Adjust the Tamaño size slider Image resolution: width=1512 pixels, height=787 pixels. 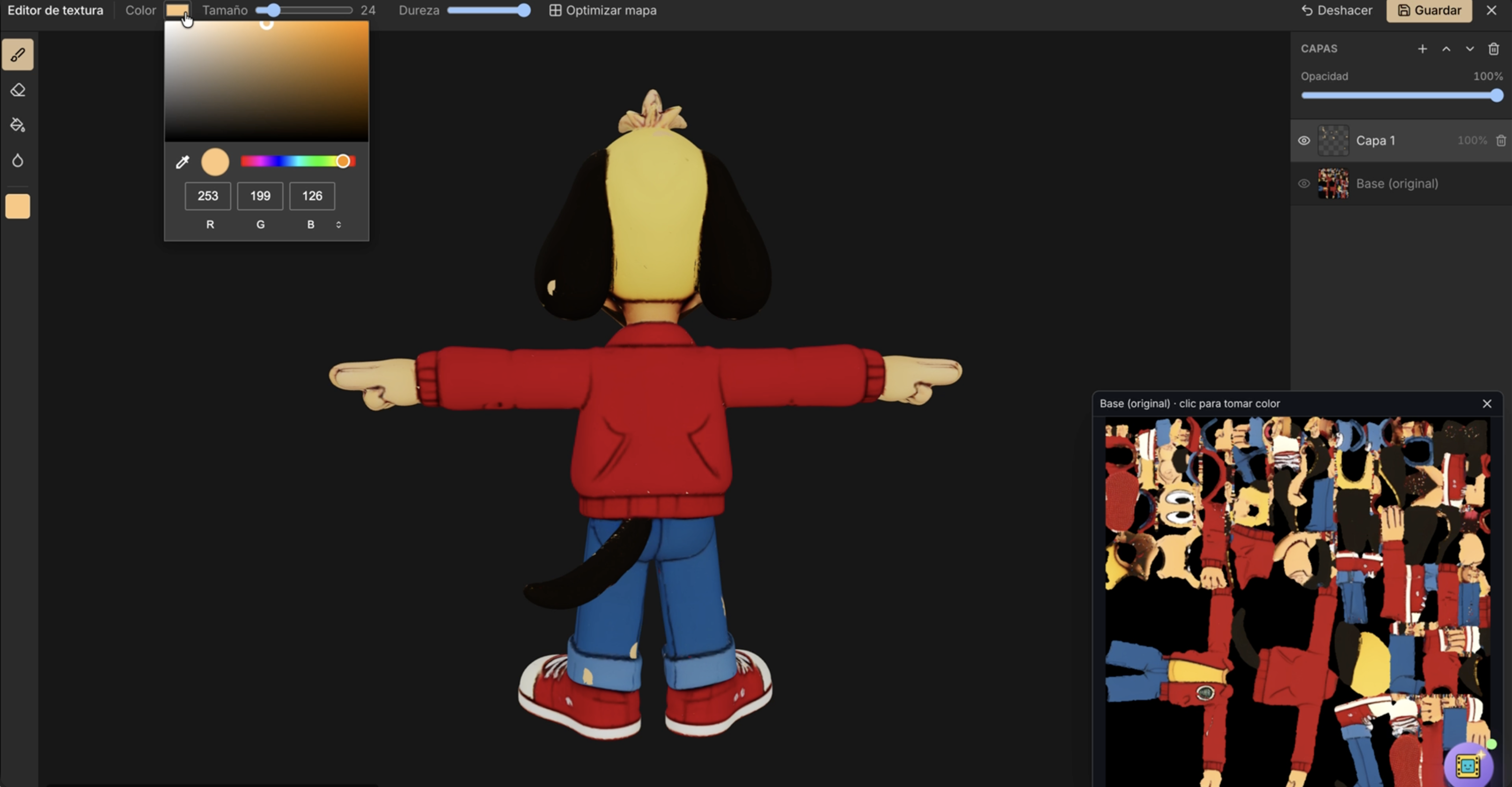[x=304, y=10]
